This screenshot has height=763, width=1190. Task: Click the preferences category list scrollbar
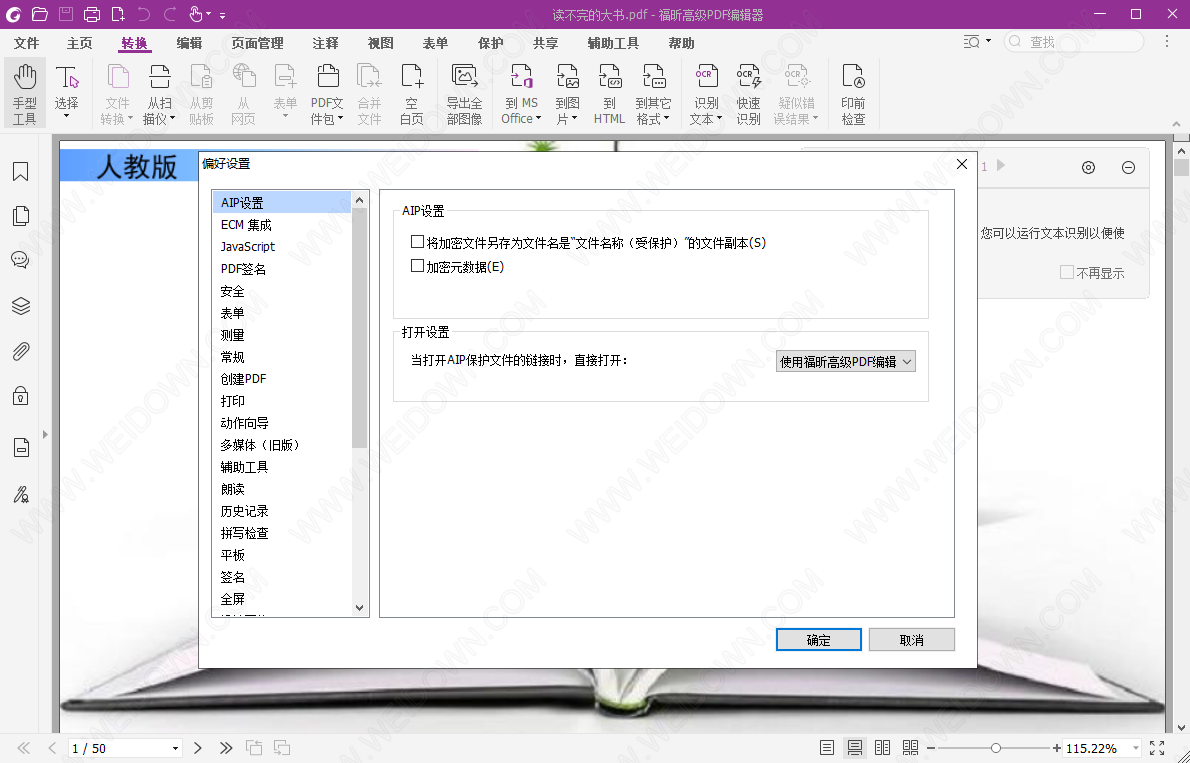click(360, 327)
